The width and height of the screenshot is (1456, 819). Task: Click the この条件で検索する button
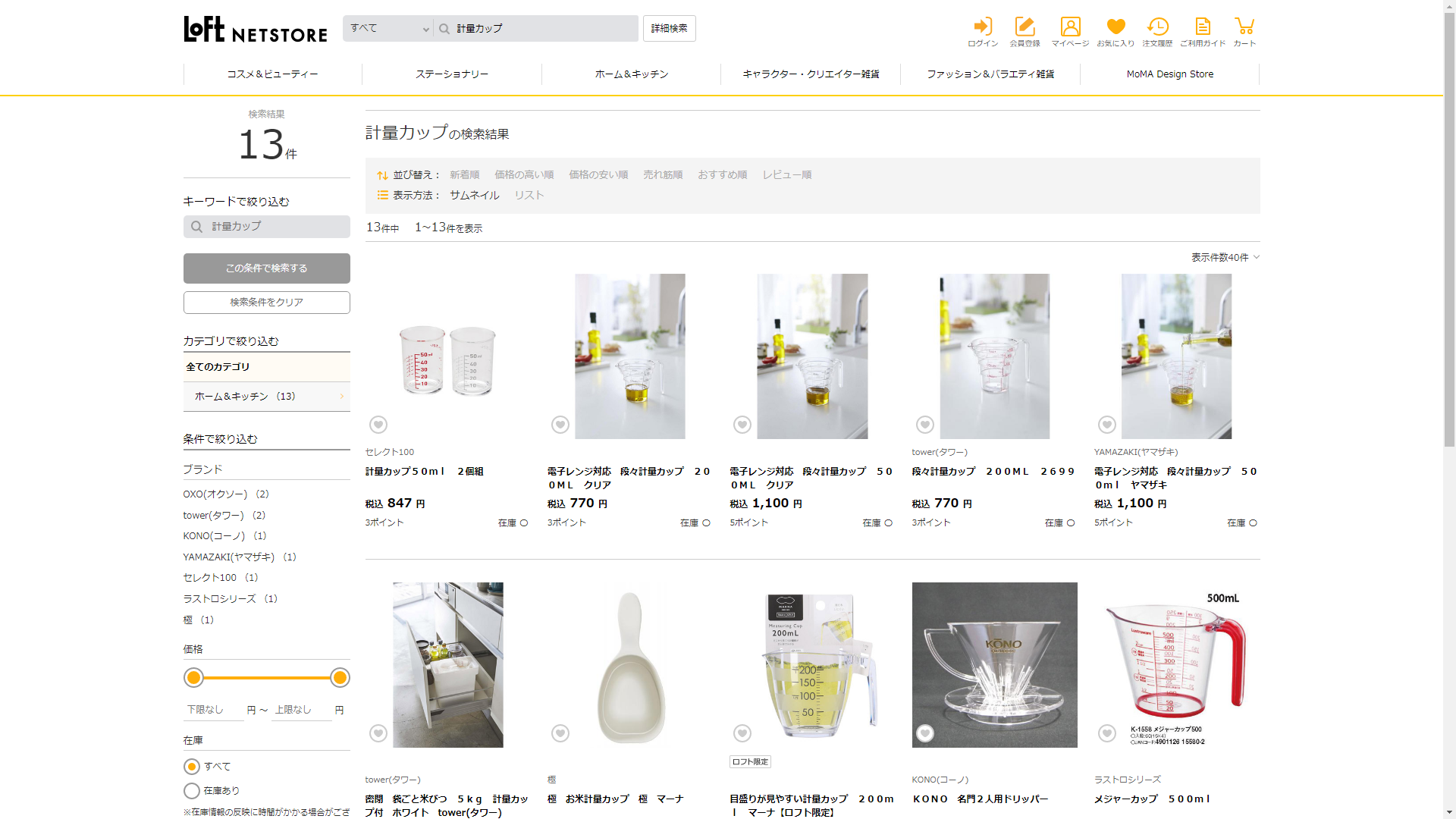pyautogui.click(x=266, y=268)
